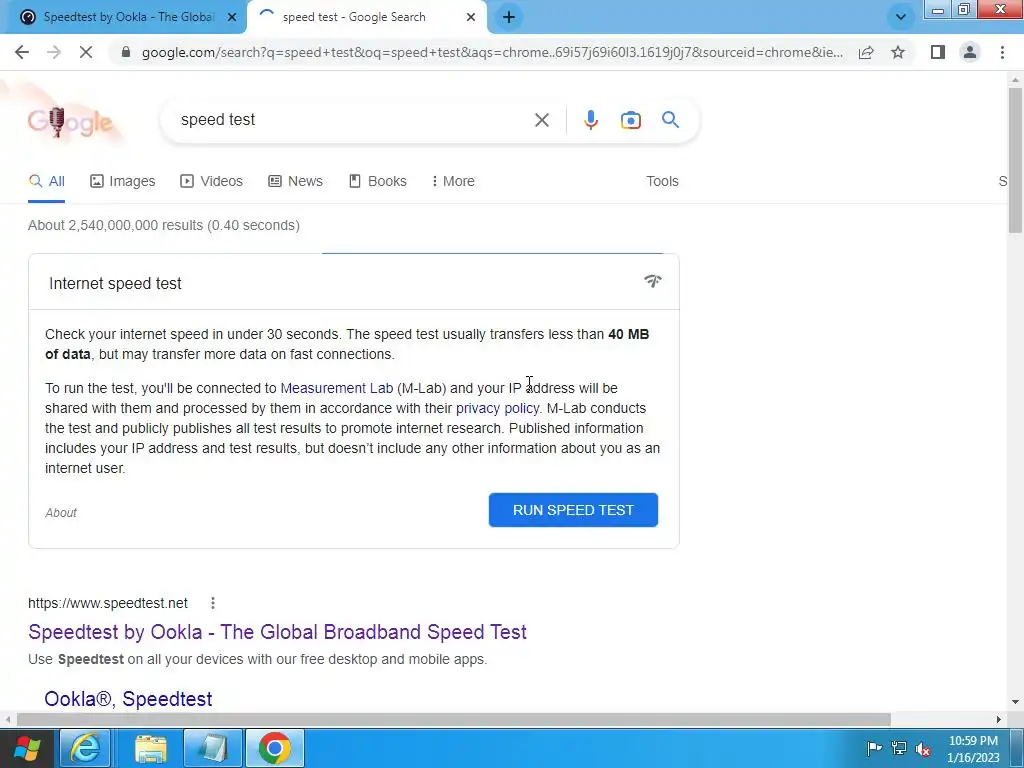Share this page icon in address bar

tap(866, 52)
